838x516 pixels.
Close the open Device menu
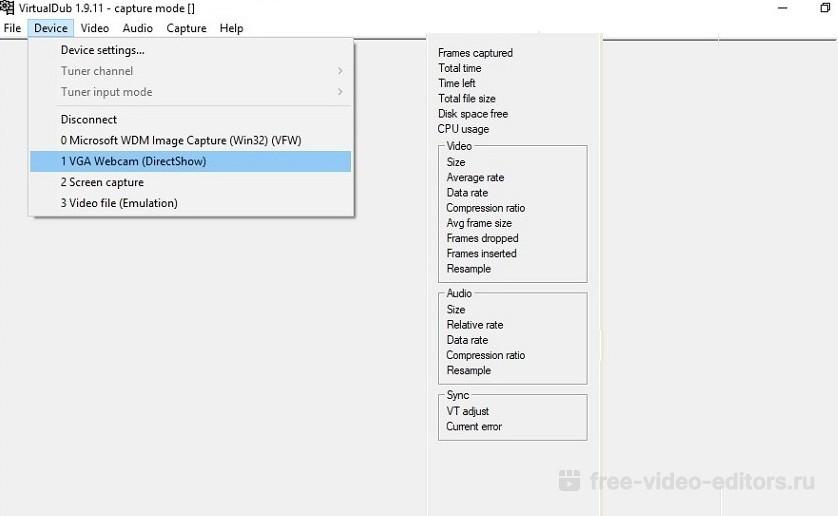coord(51,28)
